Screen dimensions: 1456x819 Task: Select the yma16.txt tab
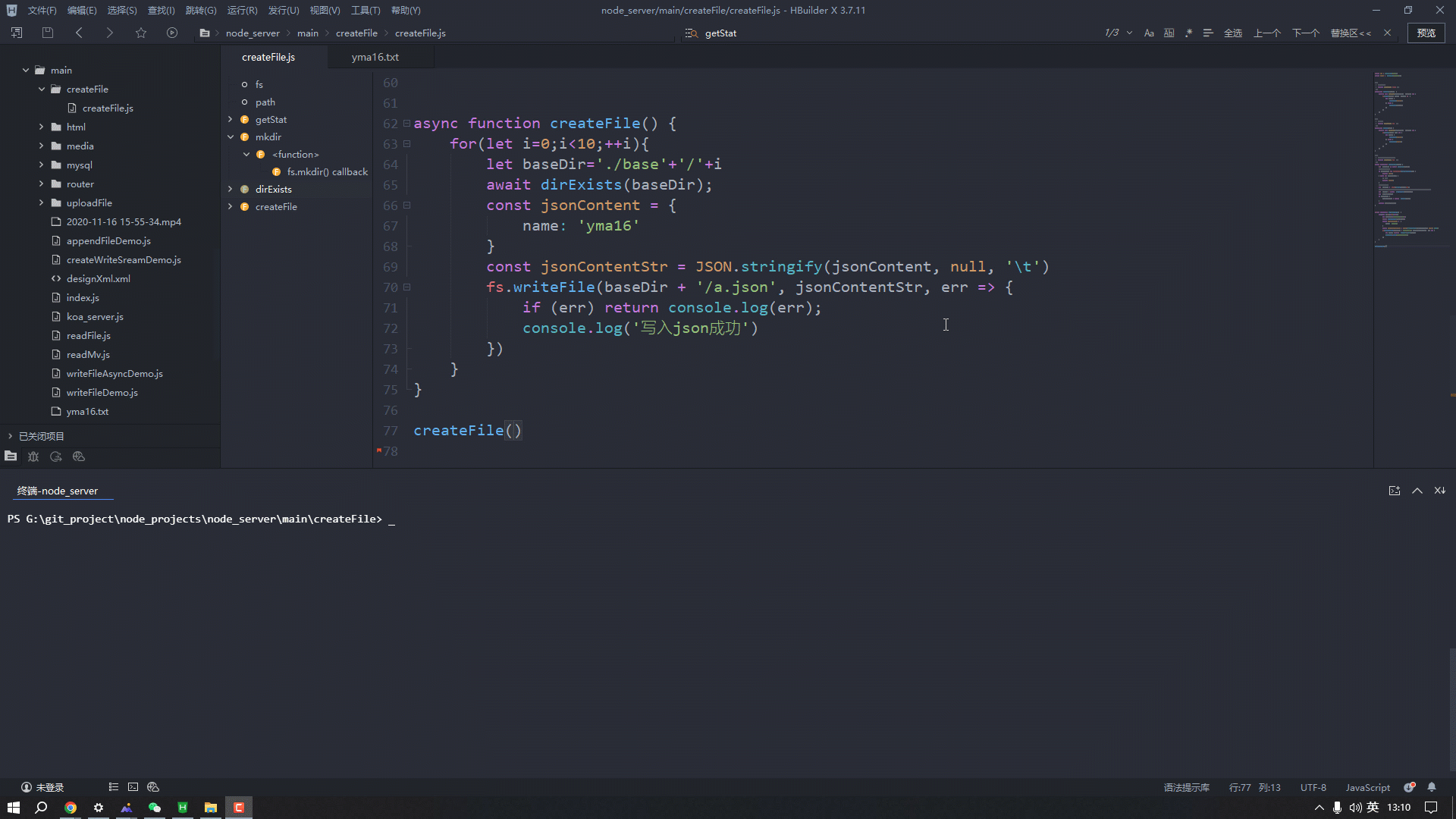[x=374, y=57]
